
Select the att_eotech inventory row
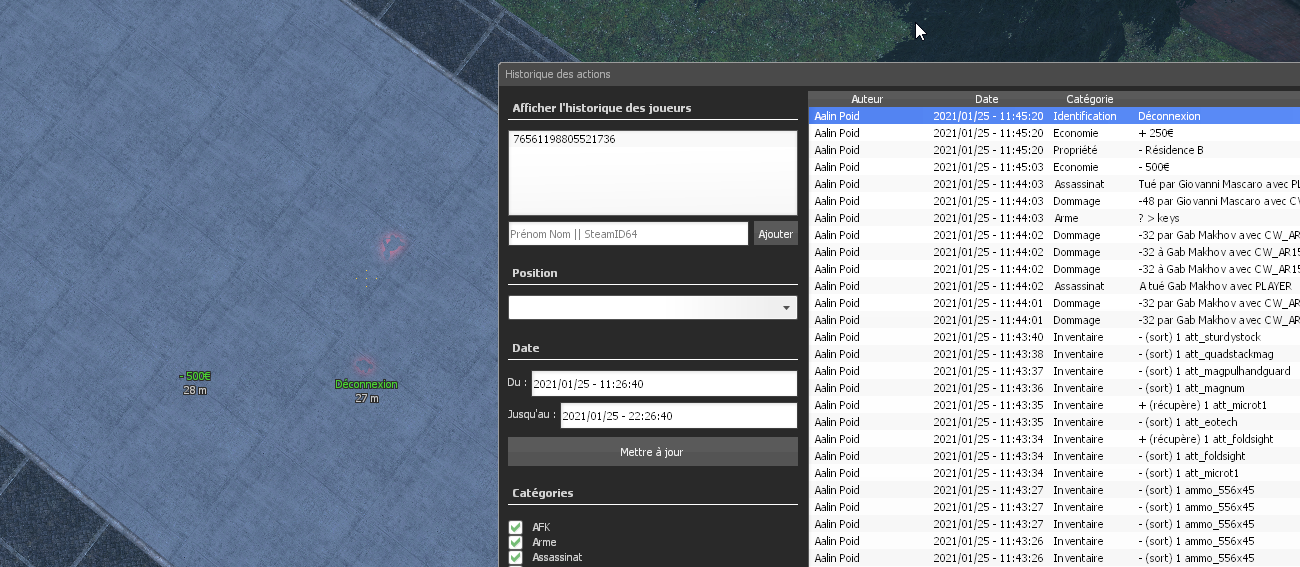tap(1054, 422)
